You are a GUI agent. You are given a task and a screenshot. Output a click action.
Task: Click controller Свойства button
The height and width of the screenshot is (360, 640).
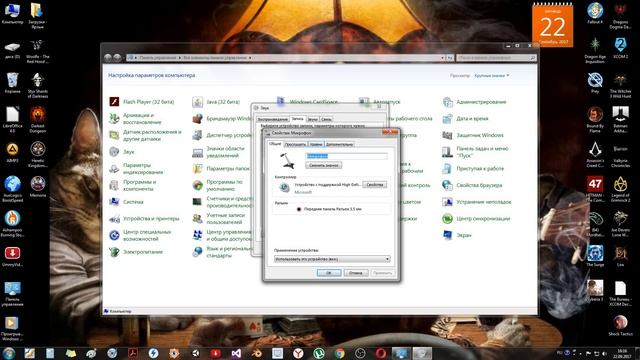[x=374, y=184]
